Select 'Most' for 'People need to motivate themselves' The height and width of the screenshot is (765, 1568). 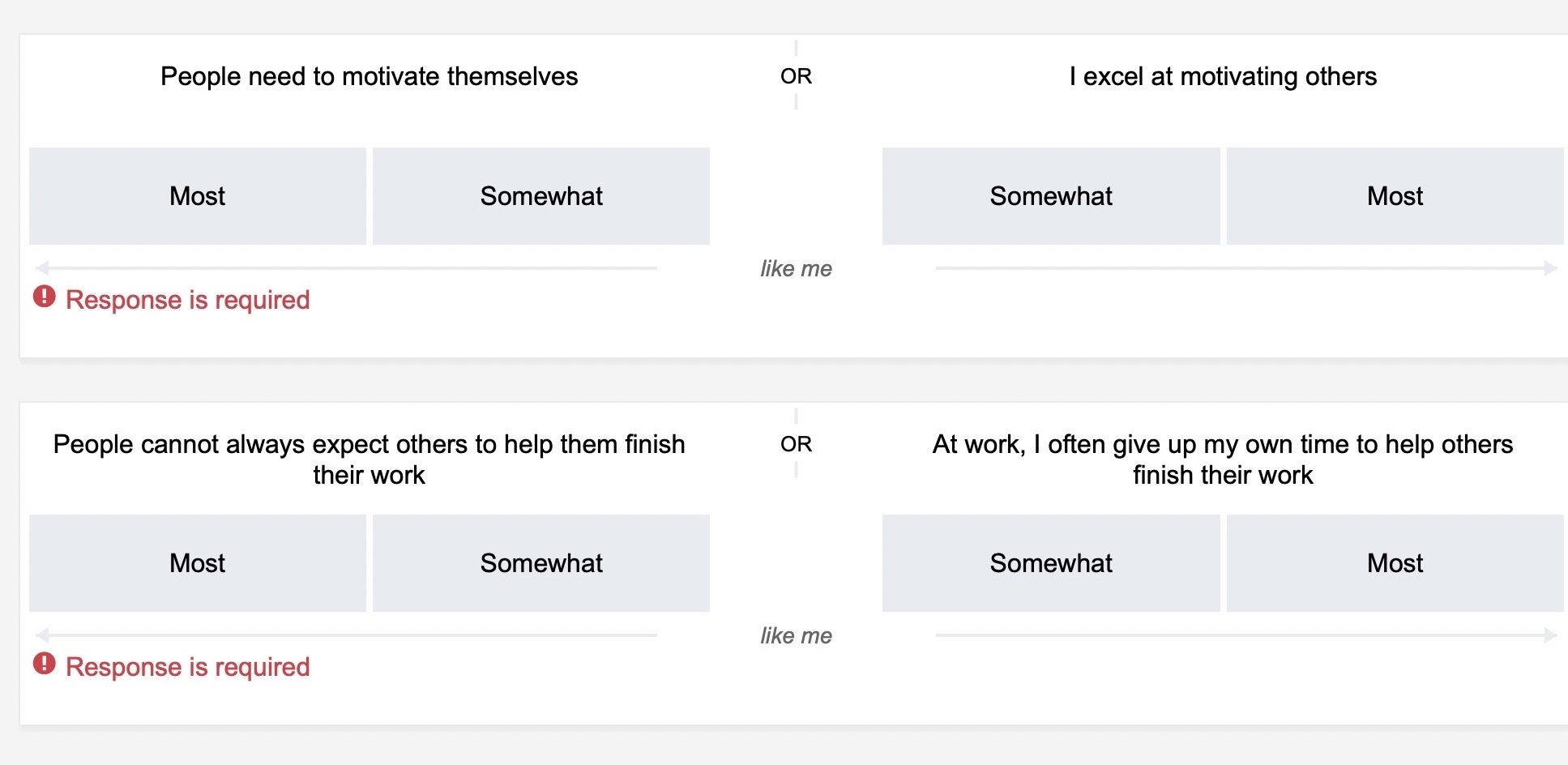(x=197, y=196)
